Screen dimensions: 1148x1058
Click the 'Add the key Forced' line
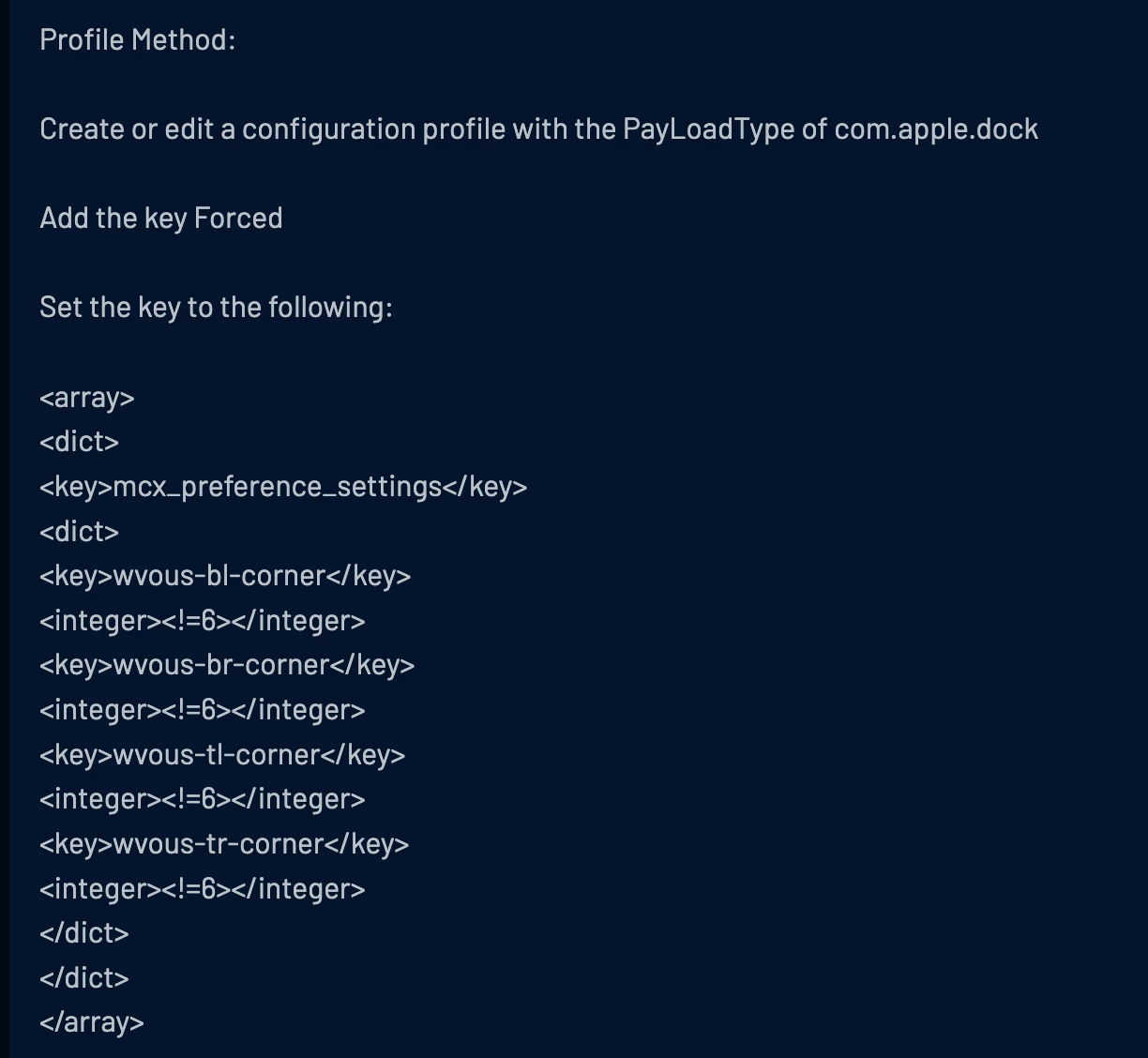(161, 218)
